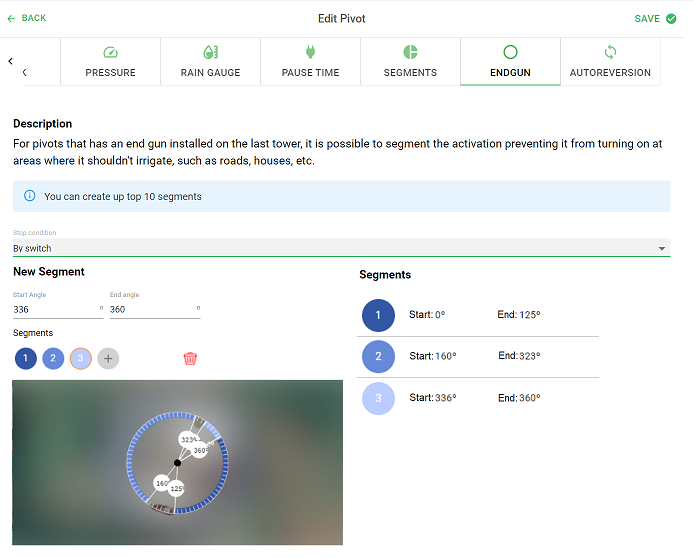694x558 pixels.
Task: Select segment 1 circle under New Segment
Action: pos(26,358)
